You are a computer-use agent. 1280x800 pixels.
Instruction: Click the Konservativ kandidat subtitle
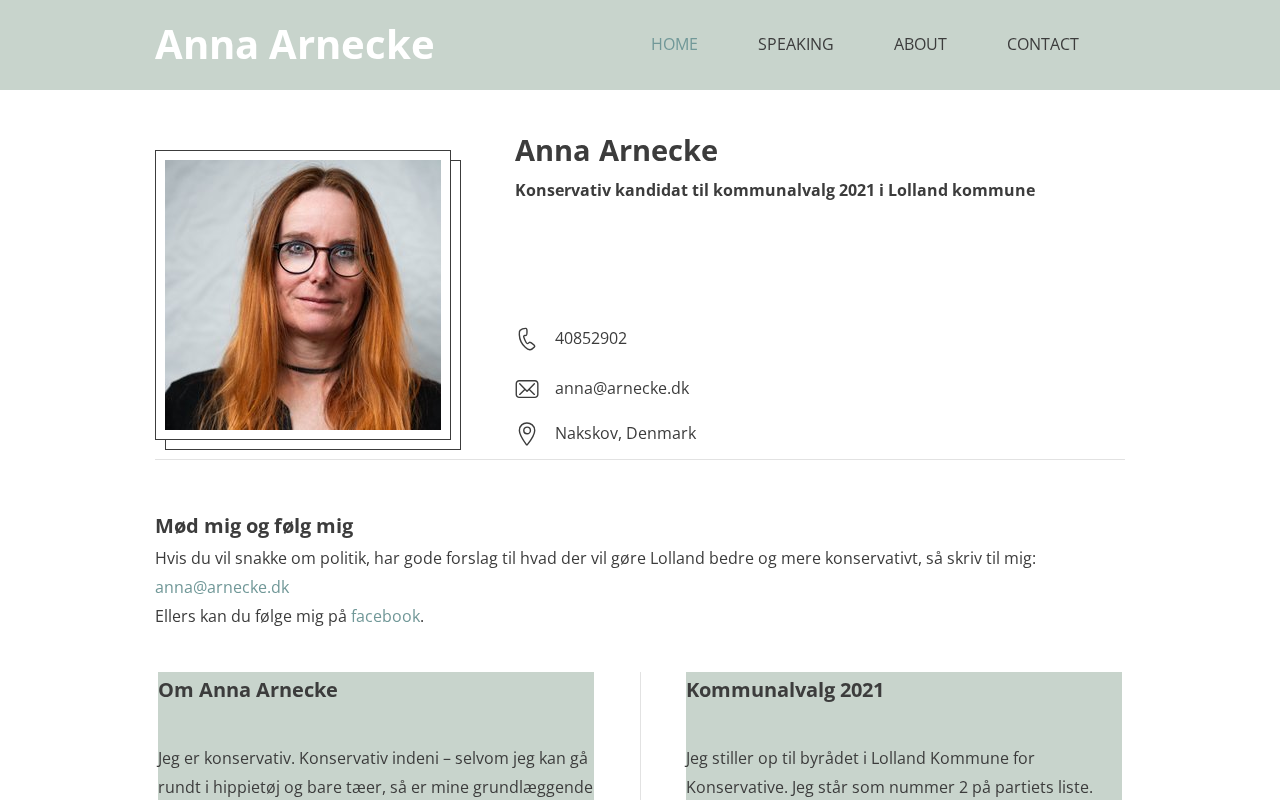coord(775,190)
